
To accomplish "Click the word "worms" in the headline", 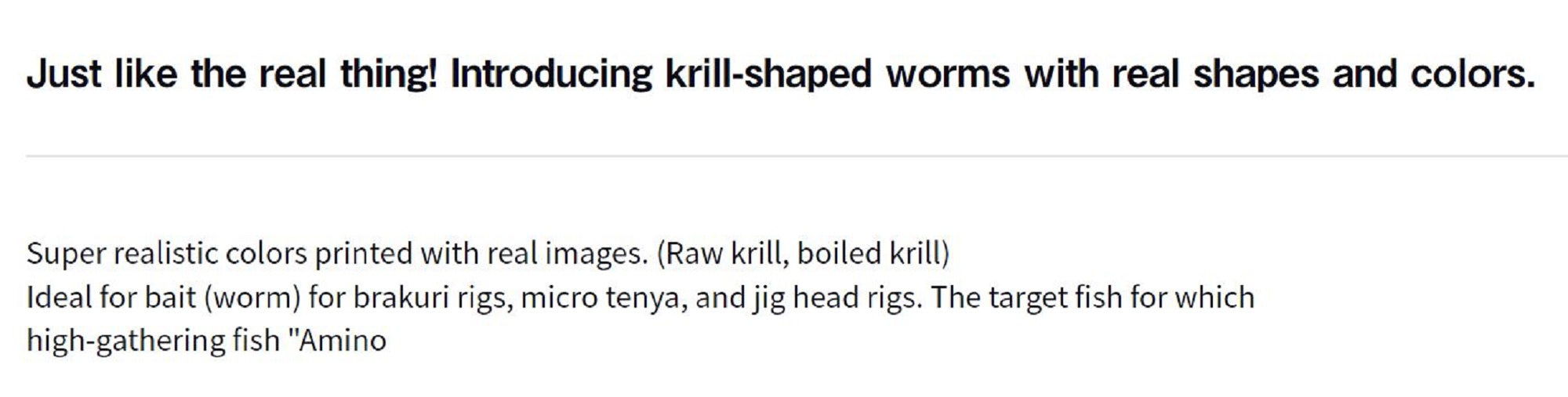I will coord(948,74).
